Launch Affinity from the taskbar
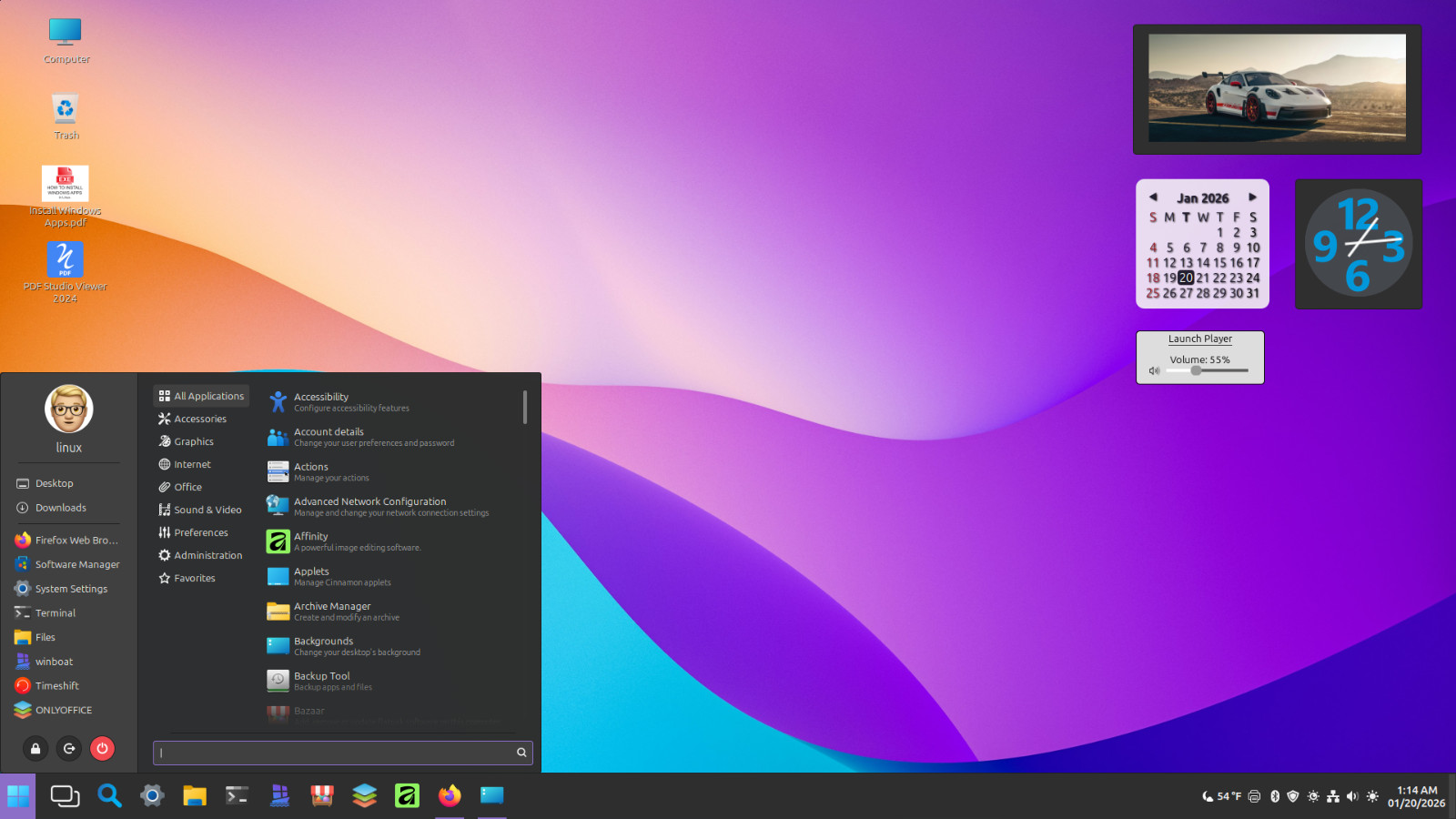Viewport: 1456px width, 819px height. pos(407,796)
